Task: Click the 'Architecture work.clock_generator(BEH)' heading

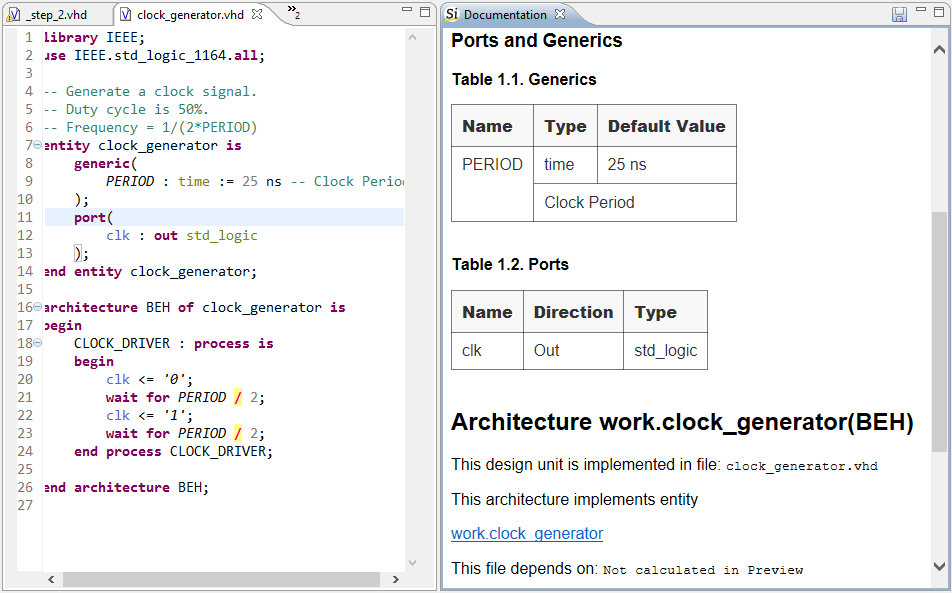Action: [x=682, y=422]
